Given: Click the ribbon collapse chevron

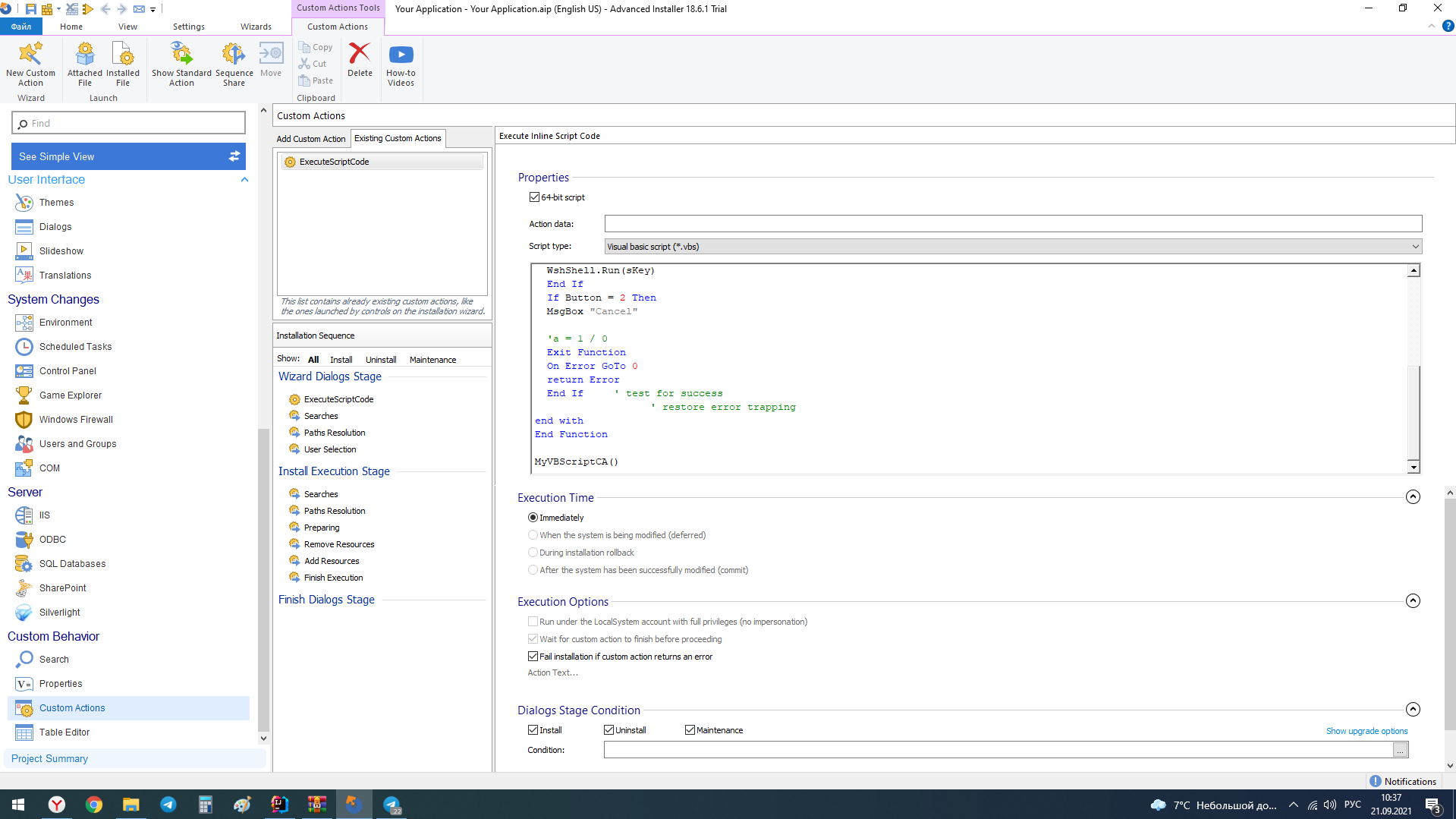Looking at the screenshot, I should pos(1431,27).
